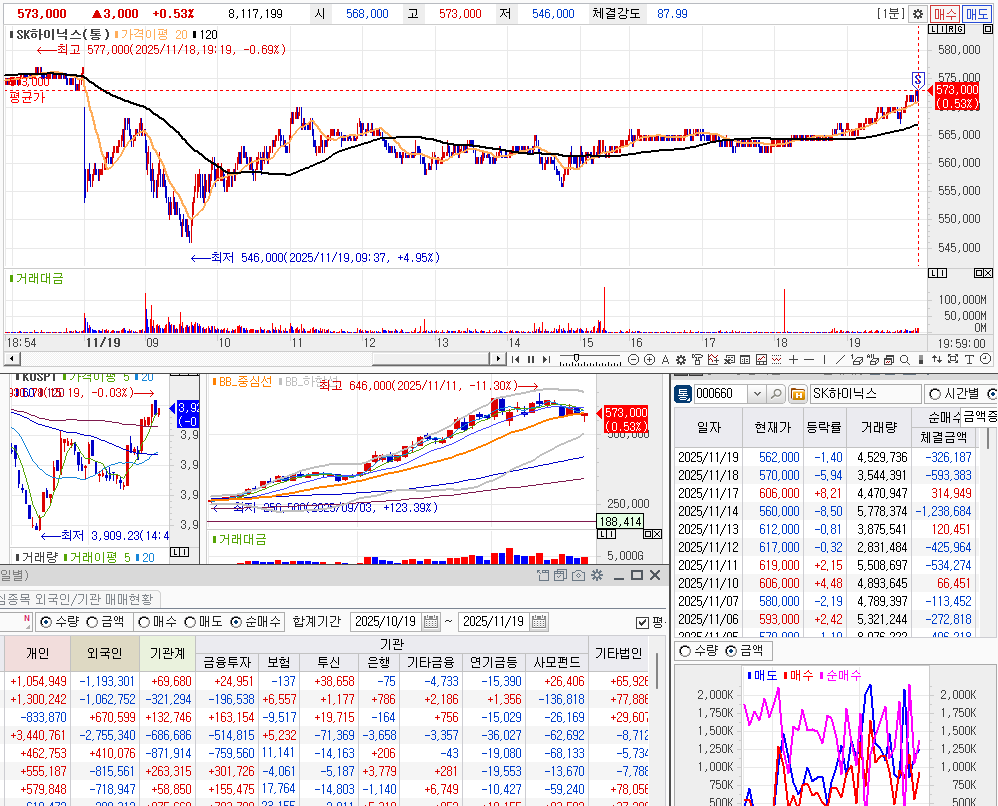998x806 pixels.
Task: Pause the chart replay
Action: tap(531, 360)
